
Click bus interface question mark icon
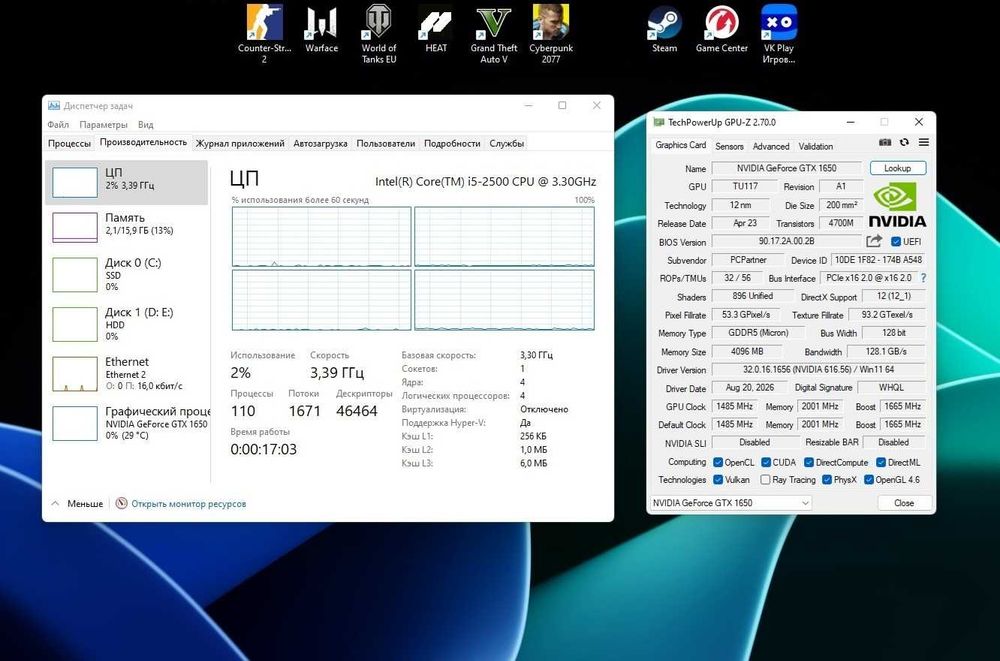pos(923,278)
